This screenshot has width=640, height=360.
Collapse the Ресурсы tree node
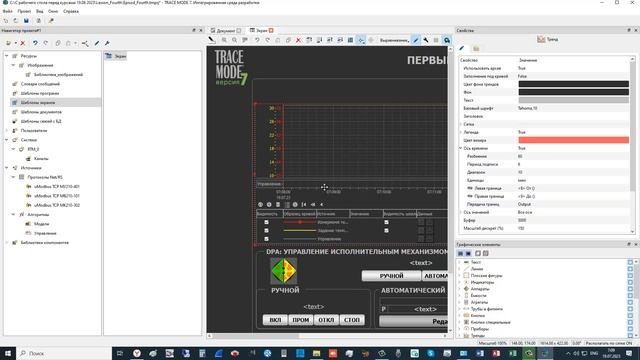click(7, 56)
